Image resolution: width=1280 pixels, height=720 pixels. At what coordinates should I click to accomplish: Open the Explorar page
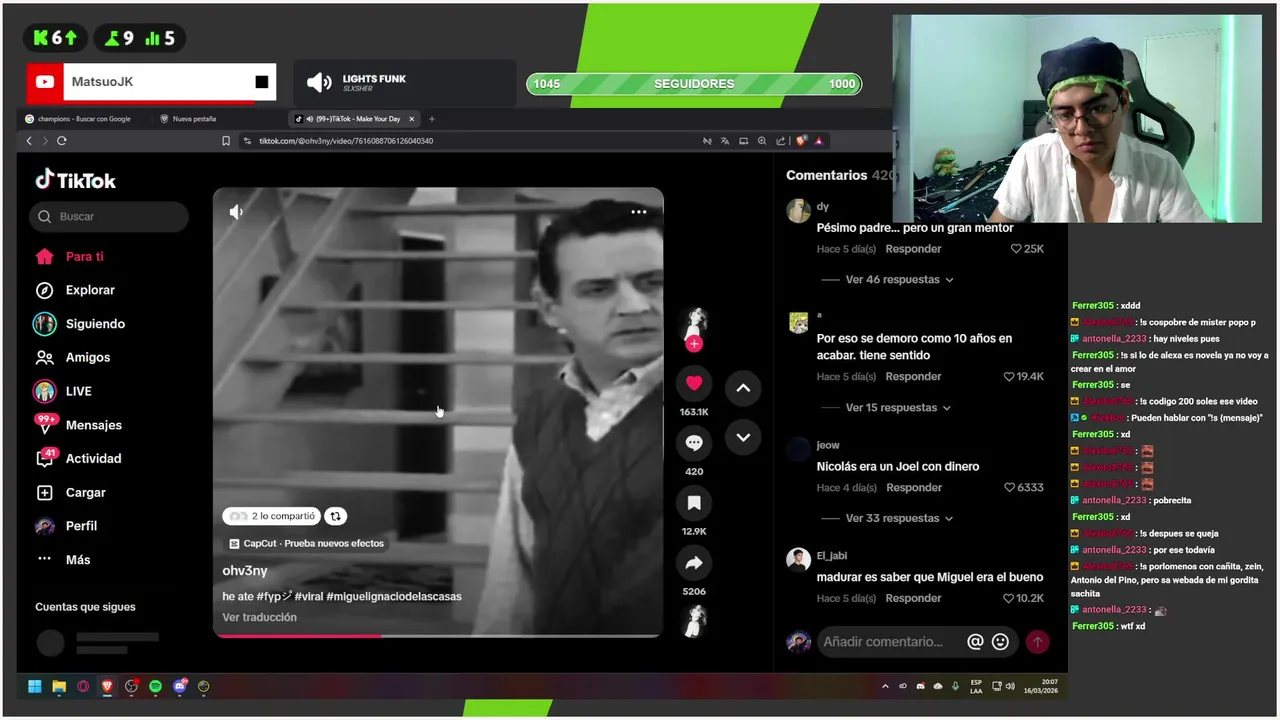coord(75,290)
